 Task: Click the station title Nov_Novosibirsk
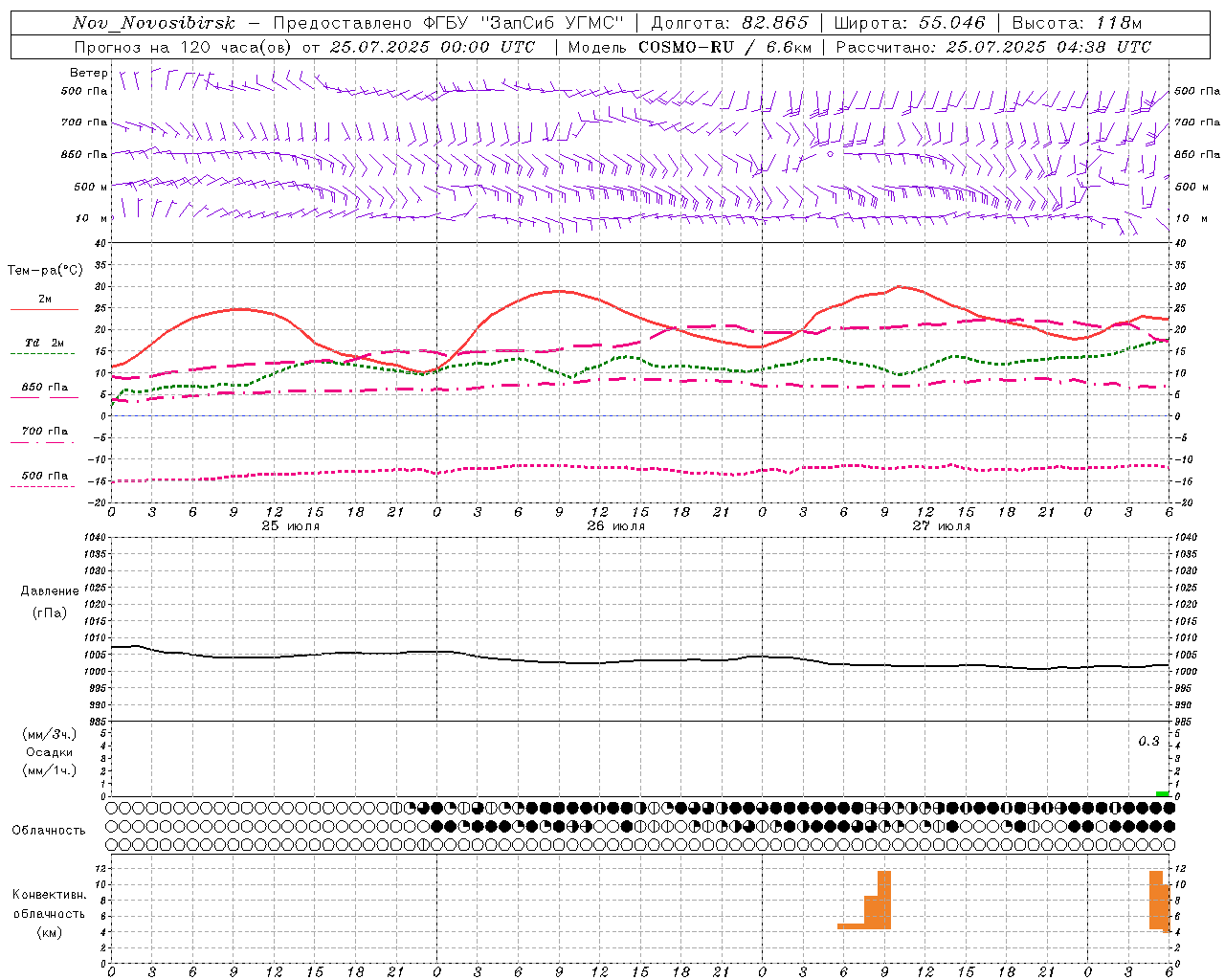click(153, 23)
